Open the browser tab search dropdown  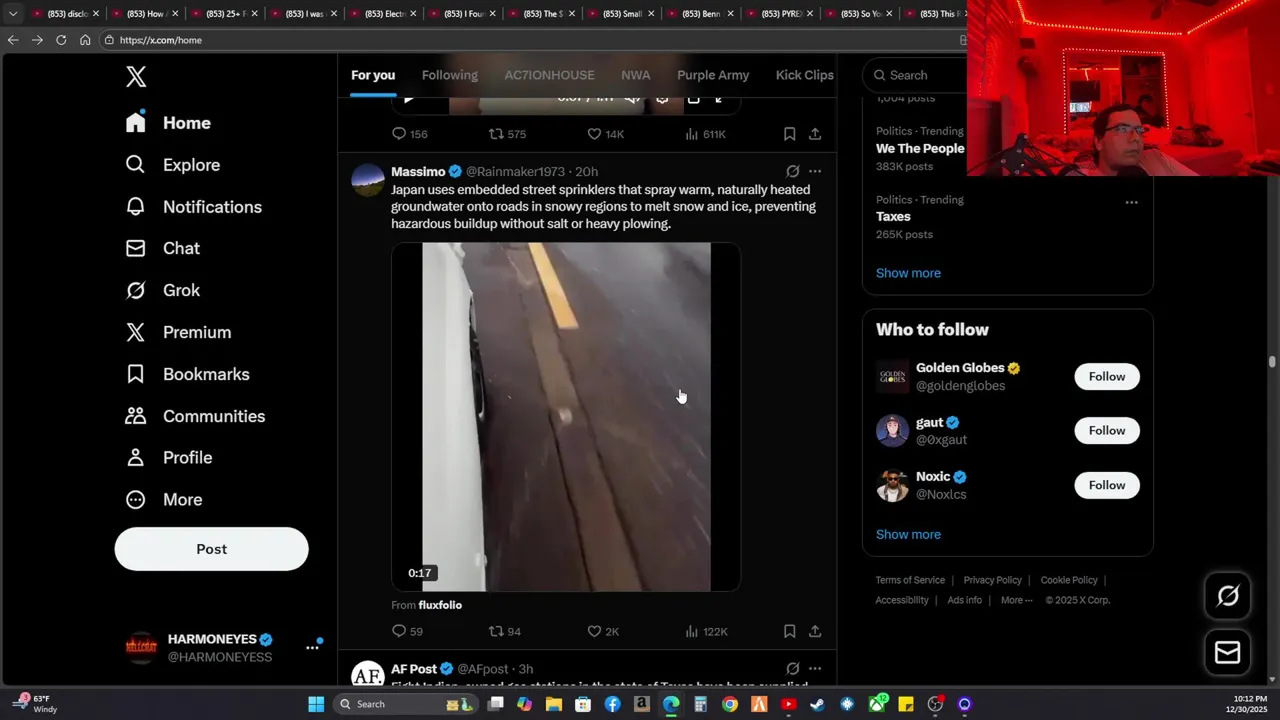[x=13, y=14]
